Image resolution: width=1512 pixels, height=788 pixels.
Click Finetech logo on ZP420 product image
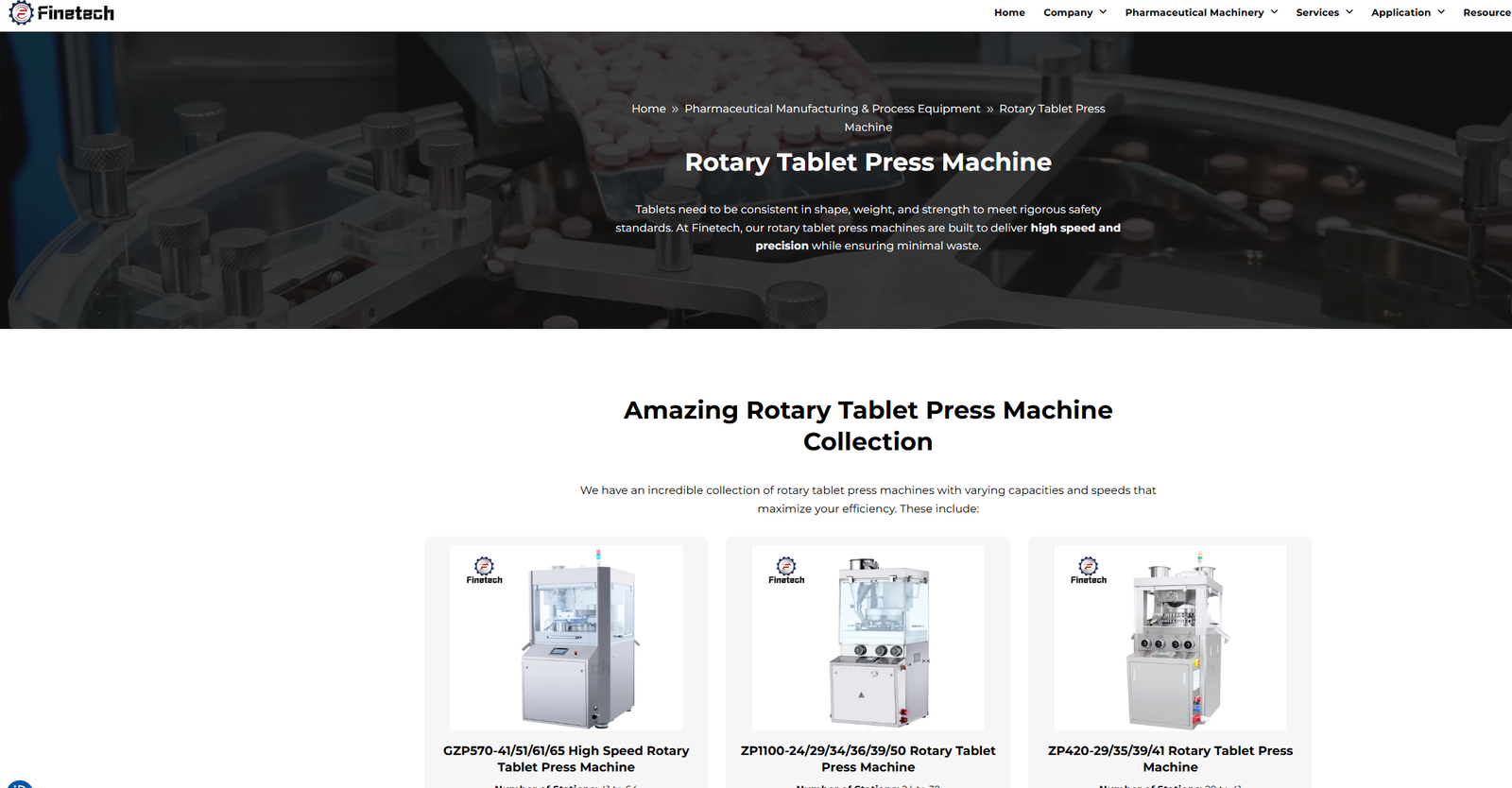pyautogui.click(x=1089, y=571)
